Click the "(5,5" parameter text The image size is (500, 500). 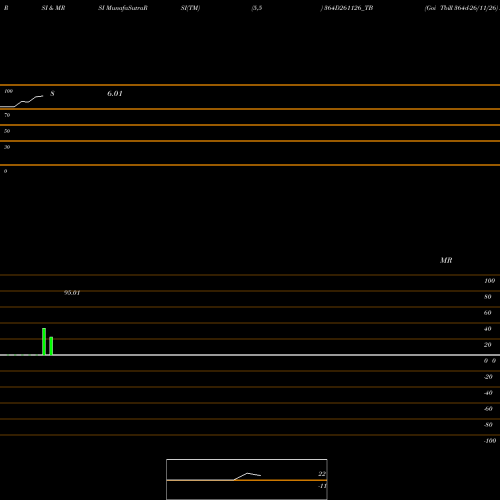tap(257, 8)
